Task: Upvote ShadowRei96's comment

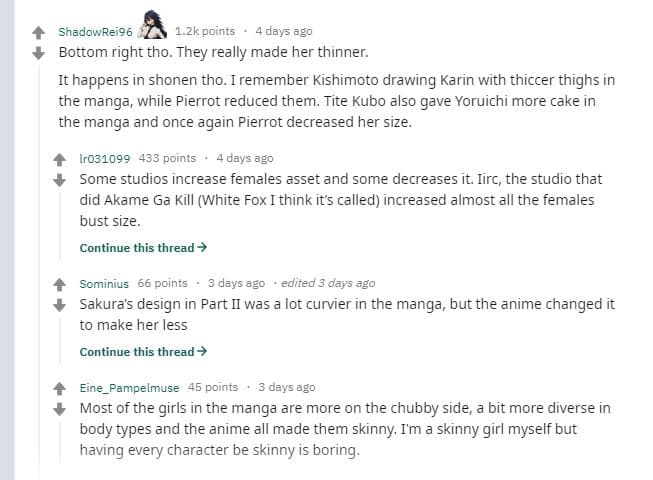Action: click(x=38, y=33)
